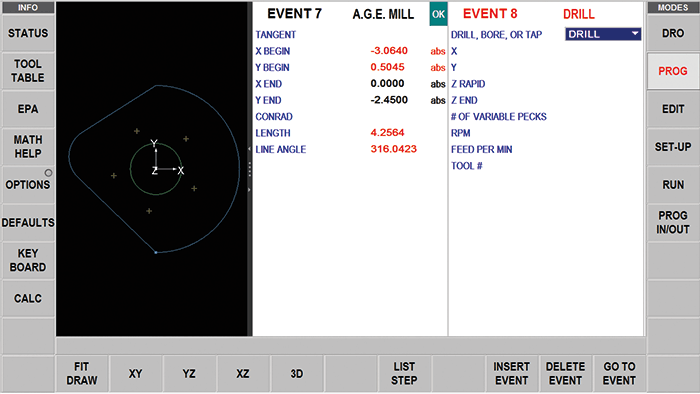
Task: Click the GO TO EVENT button
Action: [619, 374]
